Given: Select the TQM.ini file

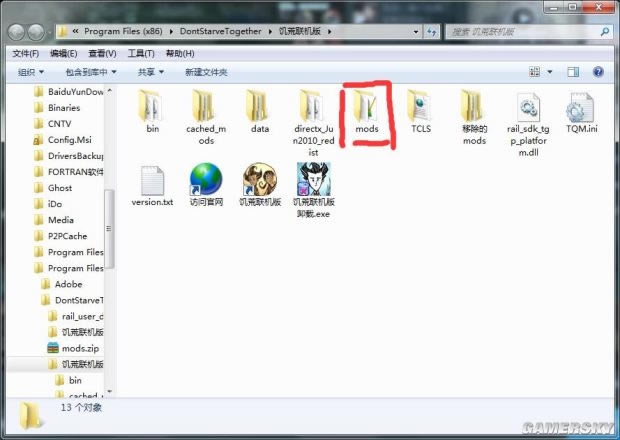Looking at the screenshot, I should pyautogui.click(x=581, y=111).
